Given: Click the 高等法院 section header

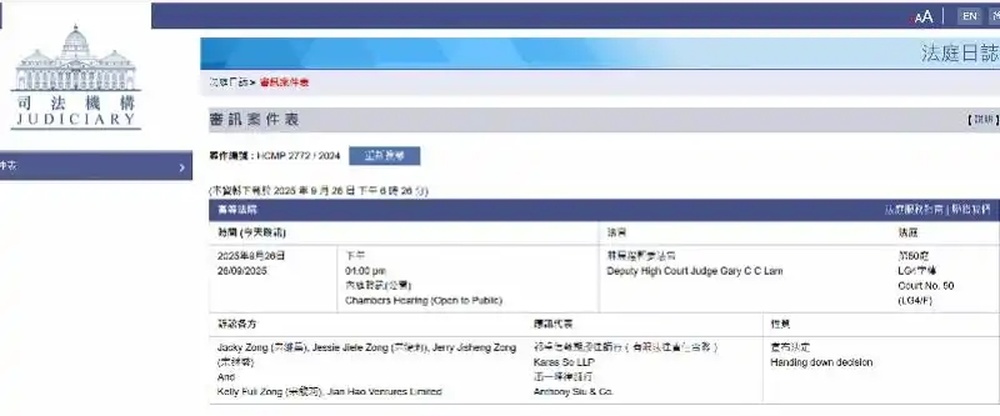Looking at the screenshot, I should coord(238,210).
